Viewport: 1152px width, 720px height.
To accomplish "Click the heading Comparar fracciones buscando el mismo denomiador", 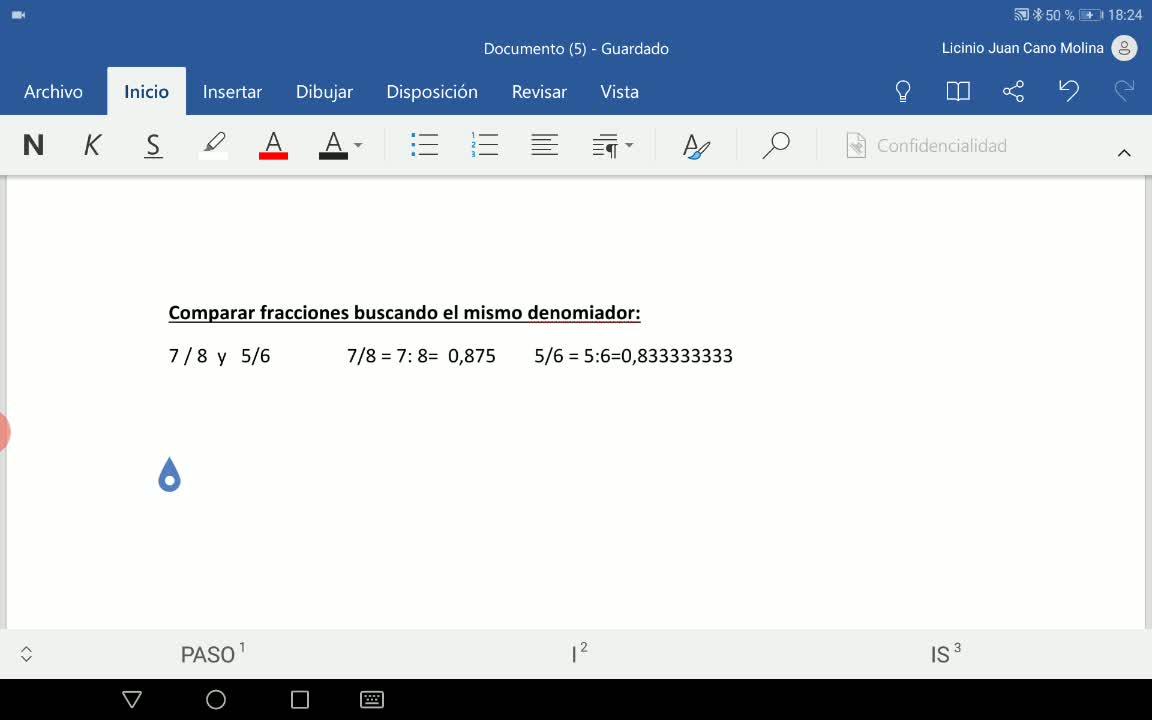I will tap(404, 313).
